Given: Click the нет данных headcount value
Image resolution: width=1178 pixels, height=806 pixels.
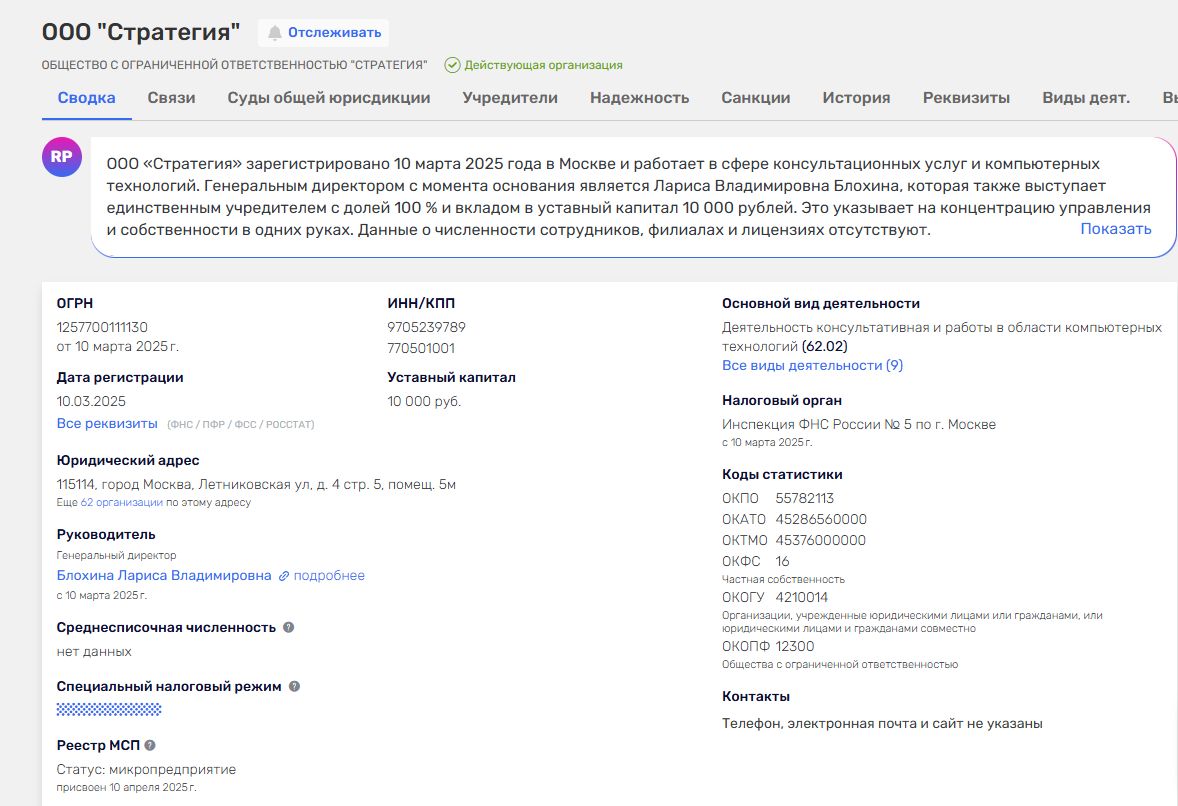Looking at the screenshot, I should 94,652.
